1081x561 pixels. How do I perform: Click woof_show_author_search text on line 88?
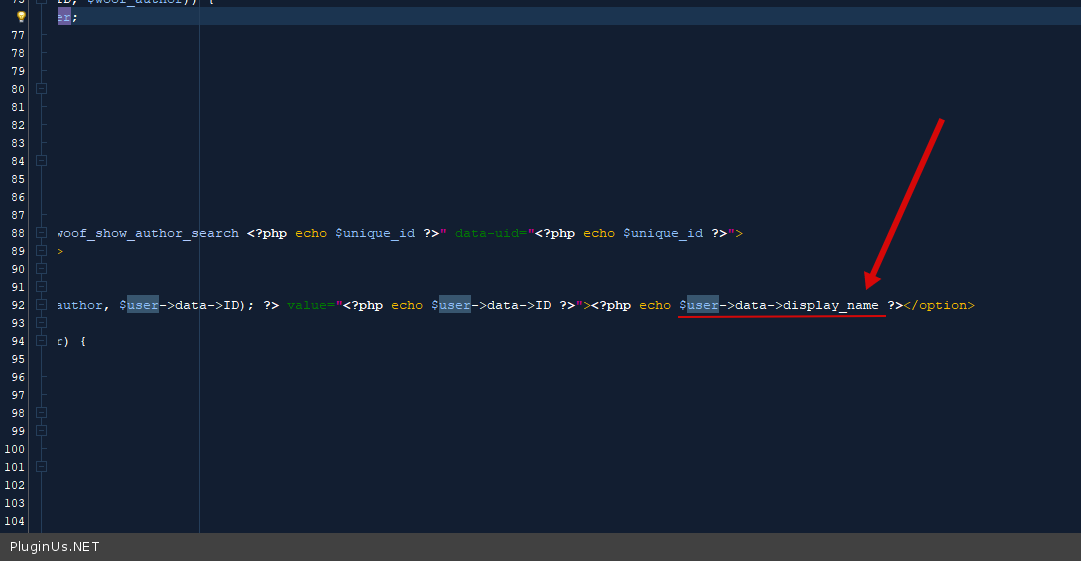pyautogui.click(x=148, y=233)
